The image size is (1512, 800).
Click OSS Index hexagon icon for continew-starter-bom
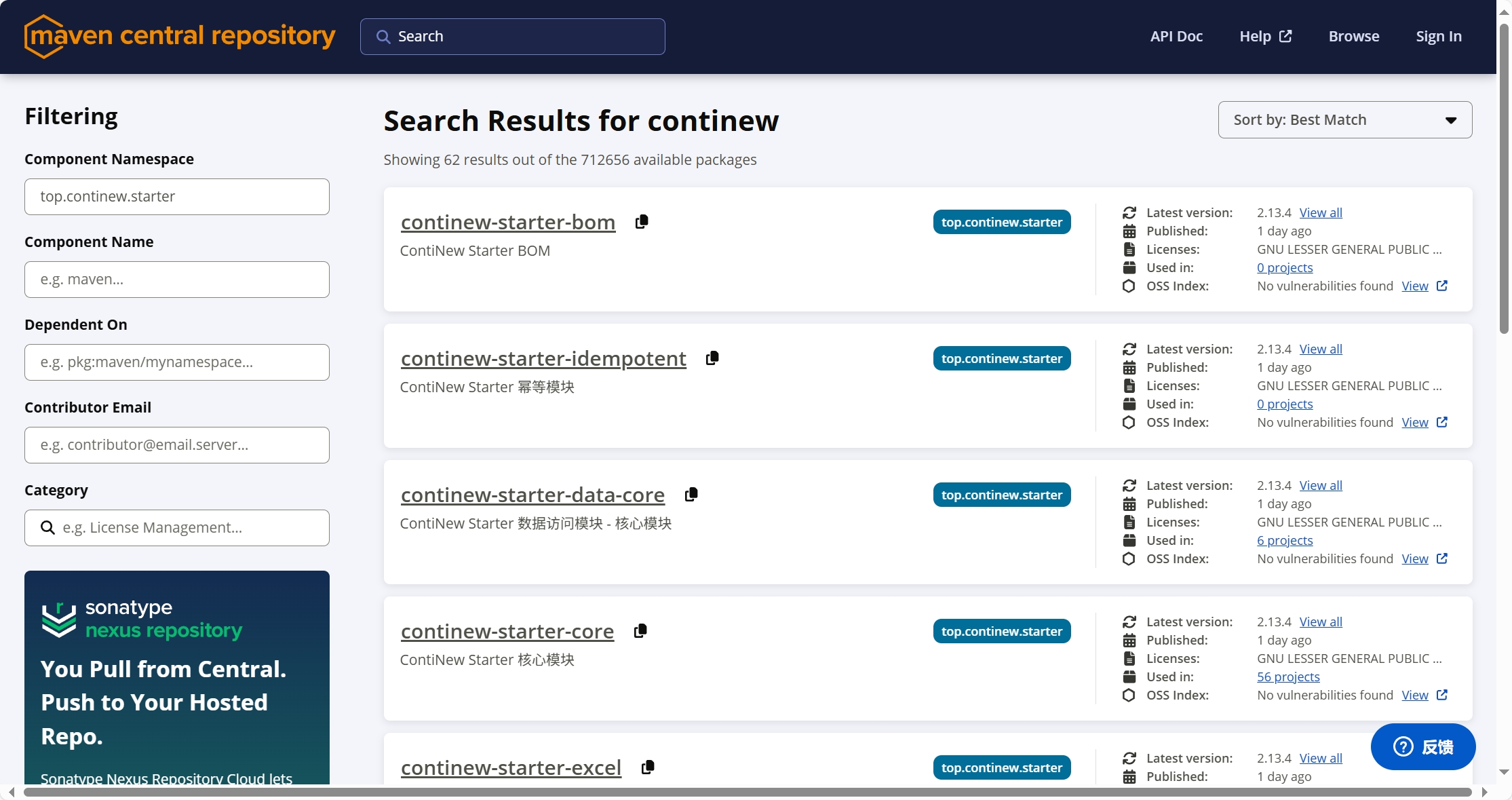pyautogui.click(x=1129, y=286)
